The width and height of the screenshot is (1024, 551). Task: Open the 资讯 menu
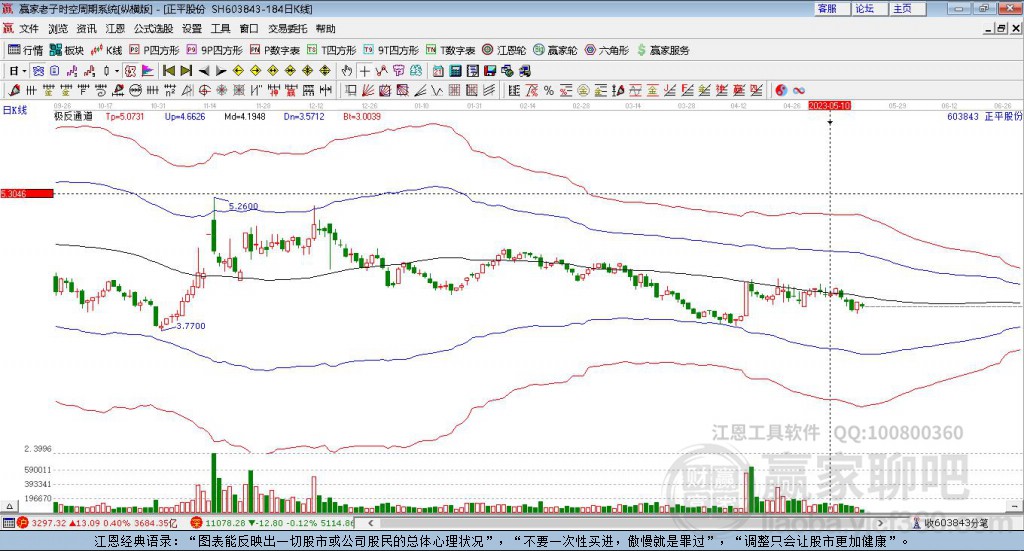[86, 29]
